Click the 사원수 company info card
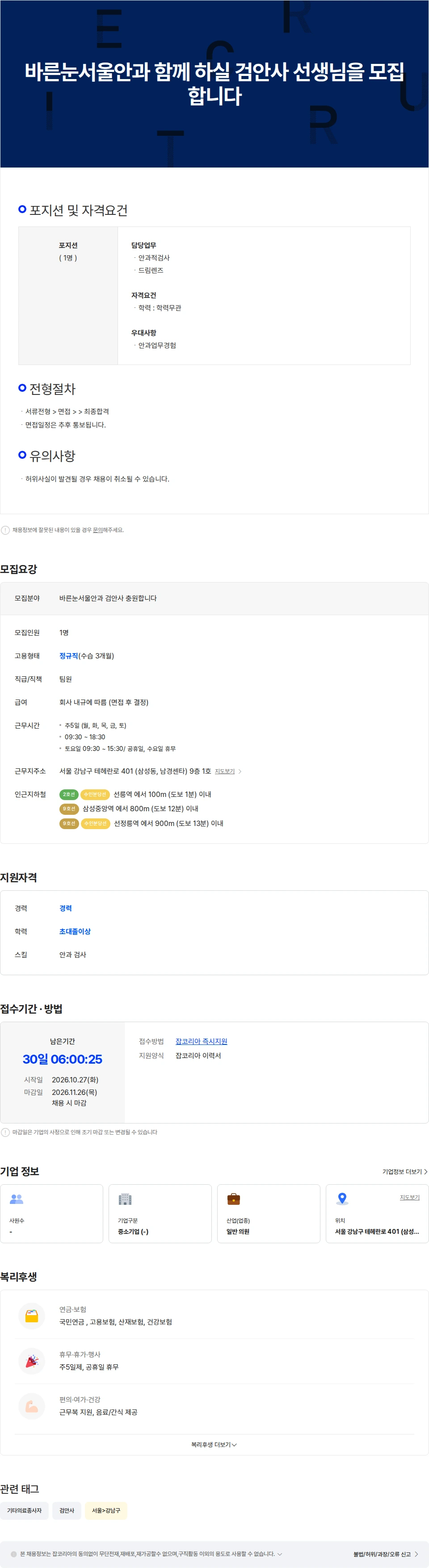 [52, 1214]
